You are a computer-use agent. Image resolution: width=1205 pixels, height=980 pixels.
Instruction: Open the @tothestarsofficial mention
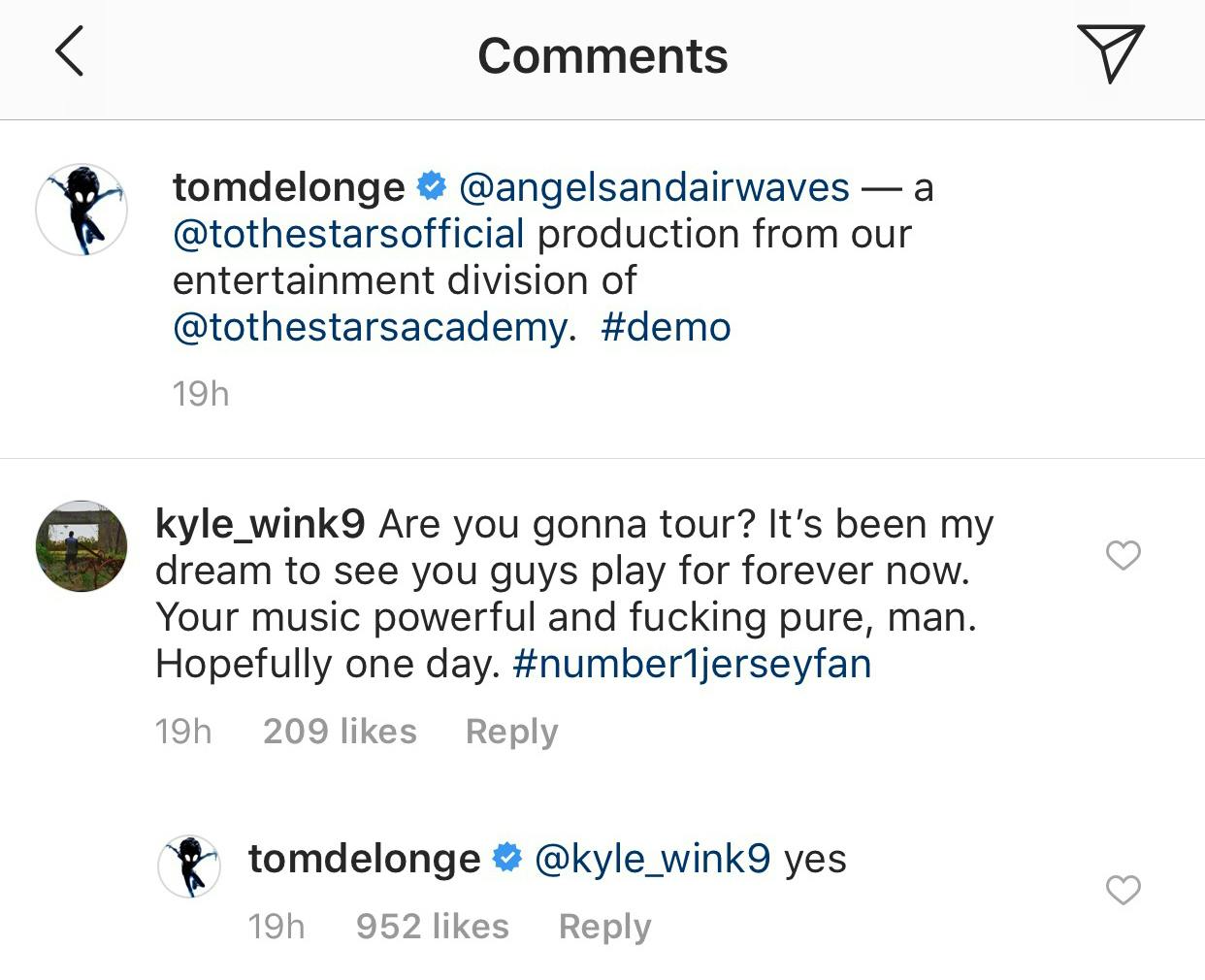(346, 233)
